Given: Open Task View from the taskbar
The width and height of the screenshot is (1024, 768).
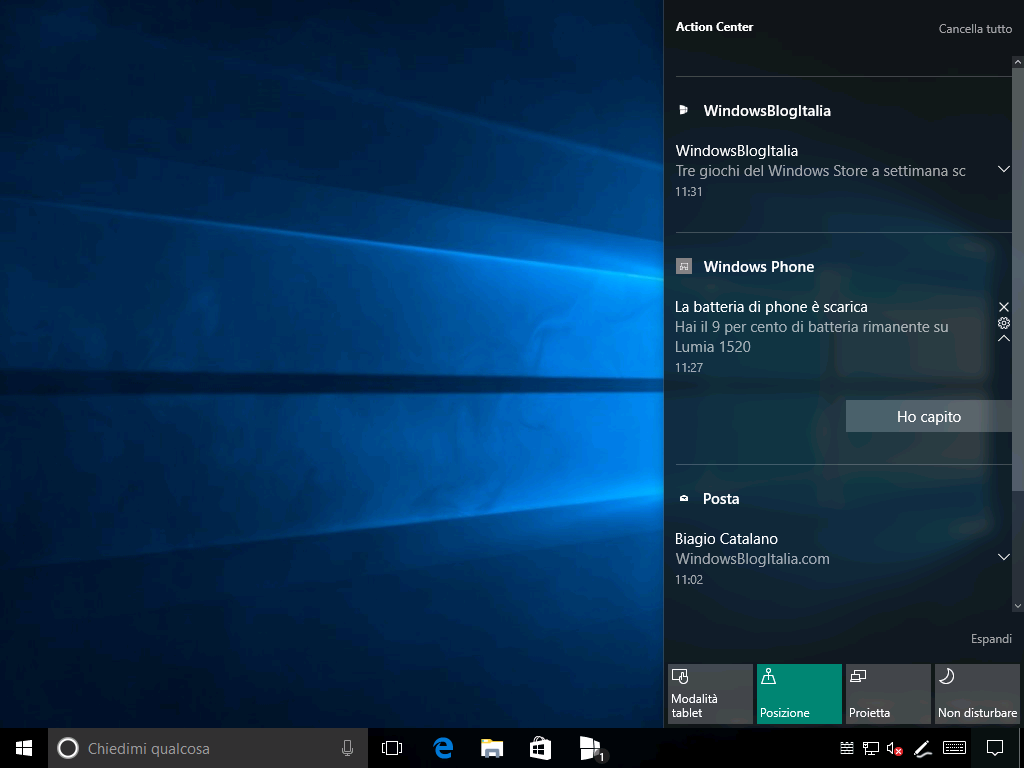Looking at the screenshot, I should click(392, 748).
